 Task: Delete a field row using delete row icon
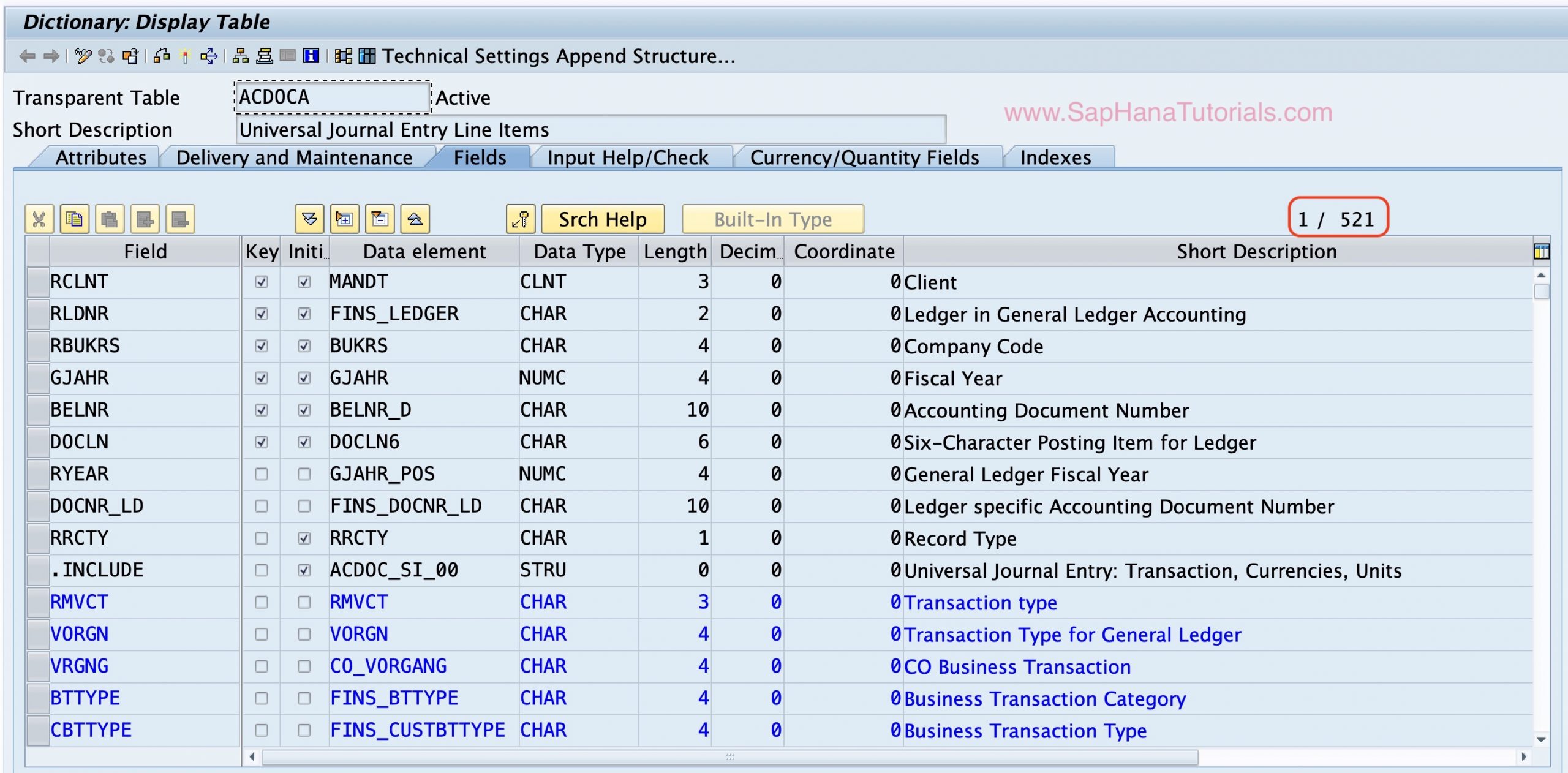[180, 219]
